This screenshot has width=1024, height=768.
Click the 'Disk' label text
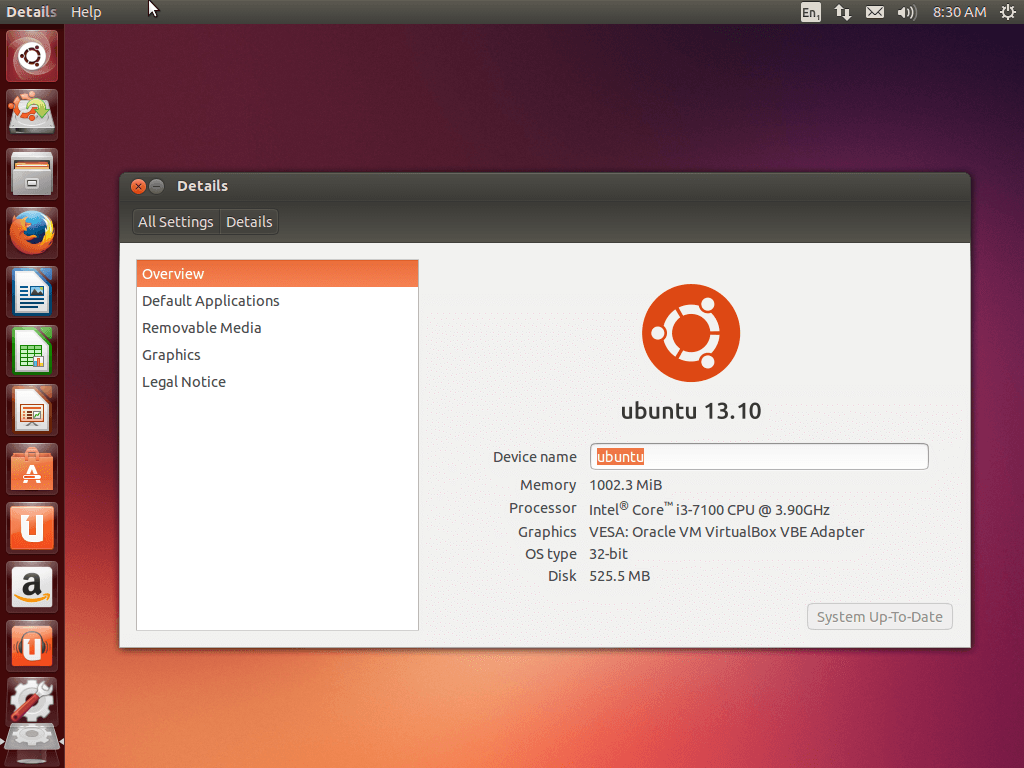point(562,576)
